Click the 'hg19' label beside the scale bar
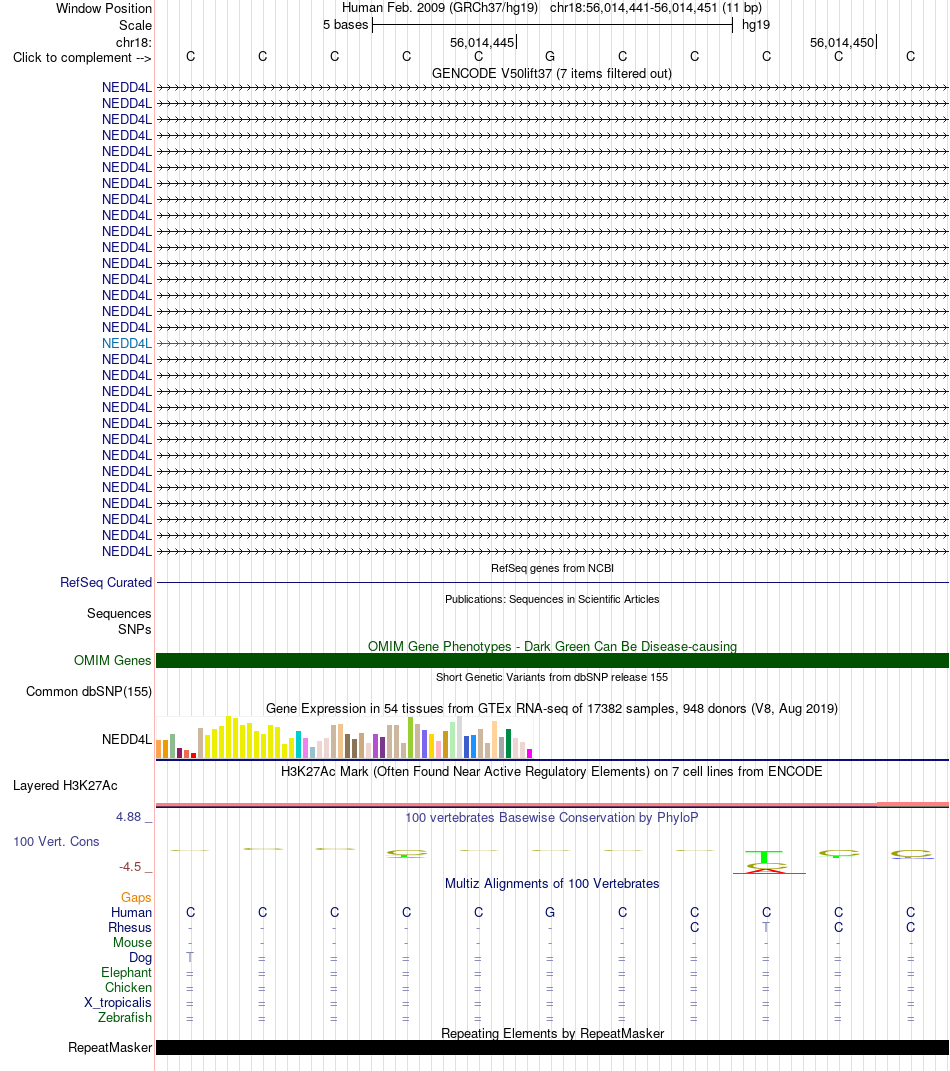 tap(756, 25)
